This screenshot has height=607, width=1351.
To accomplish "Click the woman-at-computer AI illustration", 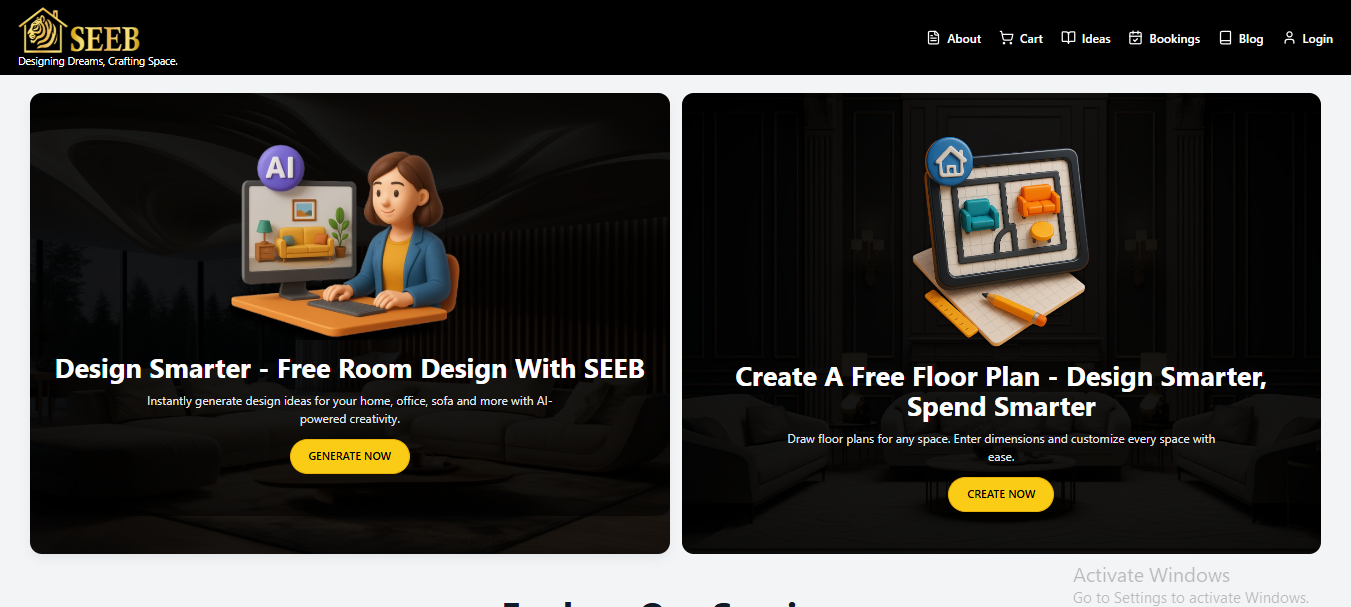I will [x=346, y=240].
